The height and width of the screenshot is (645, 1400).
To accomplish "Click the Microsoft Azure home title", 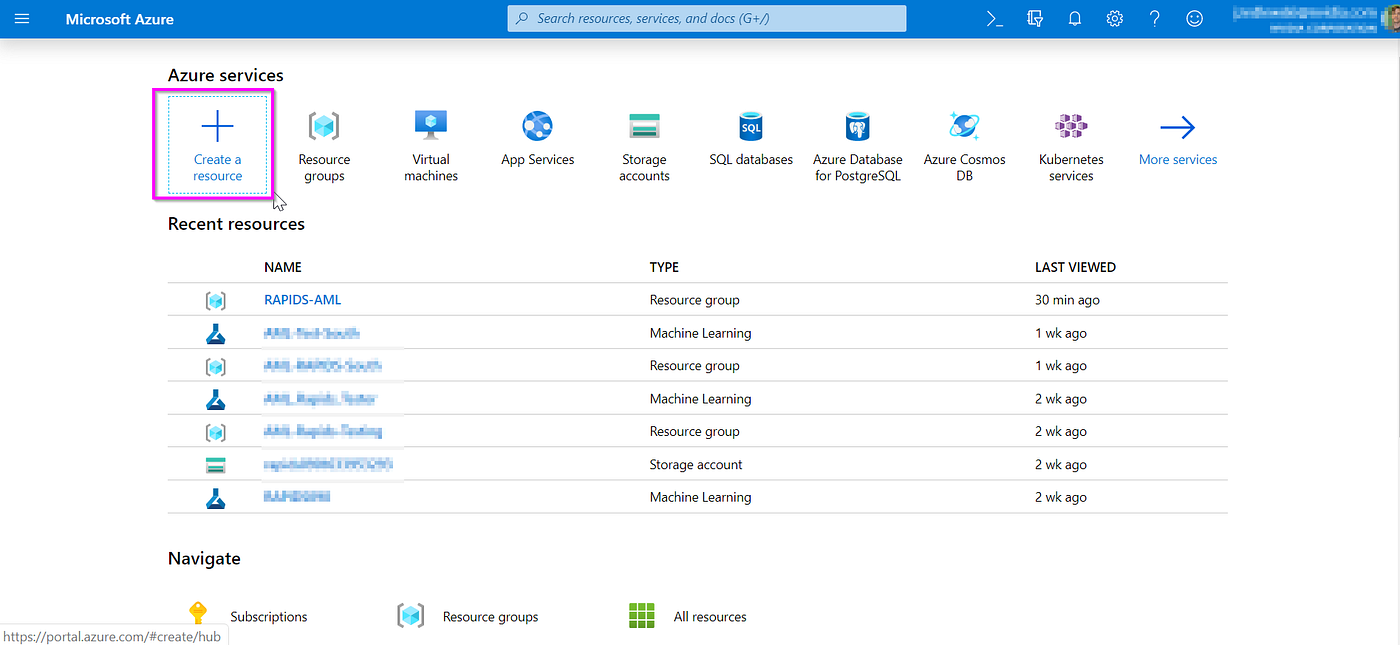I will tap(120, 19).
